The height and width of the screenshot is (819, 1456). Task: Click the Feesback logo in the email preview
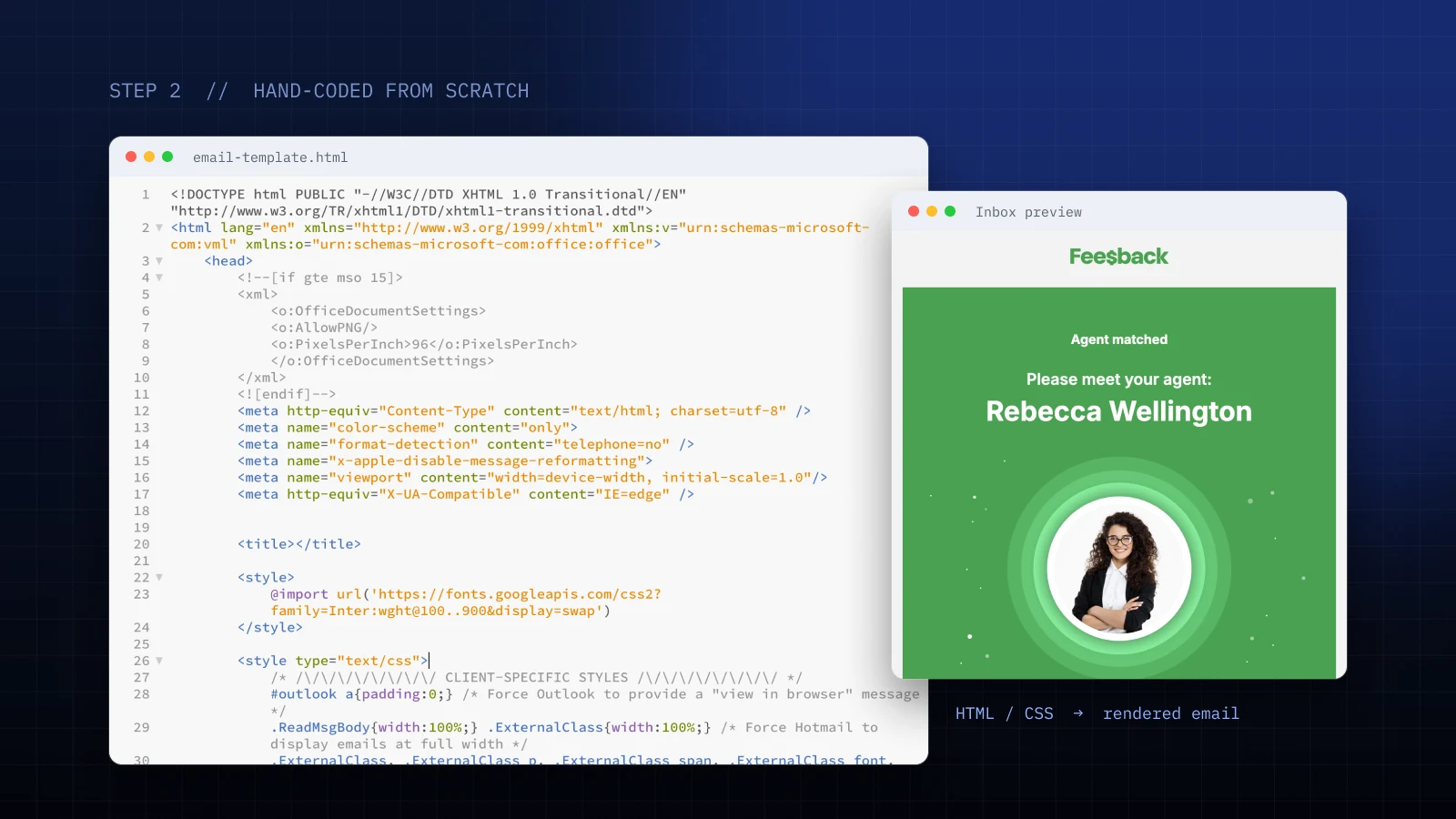point(1118,257)
